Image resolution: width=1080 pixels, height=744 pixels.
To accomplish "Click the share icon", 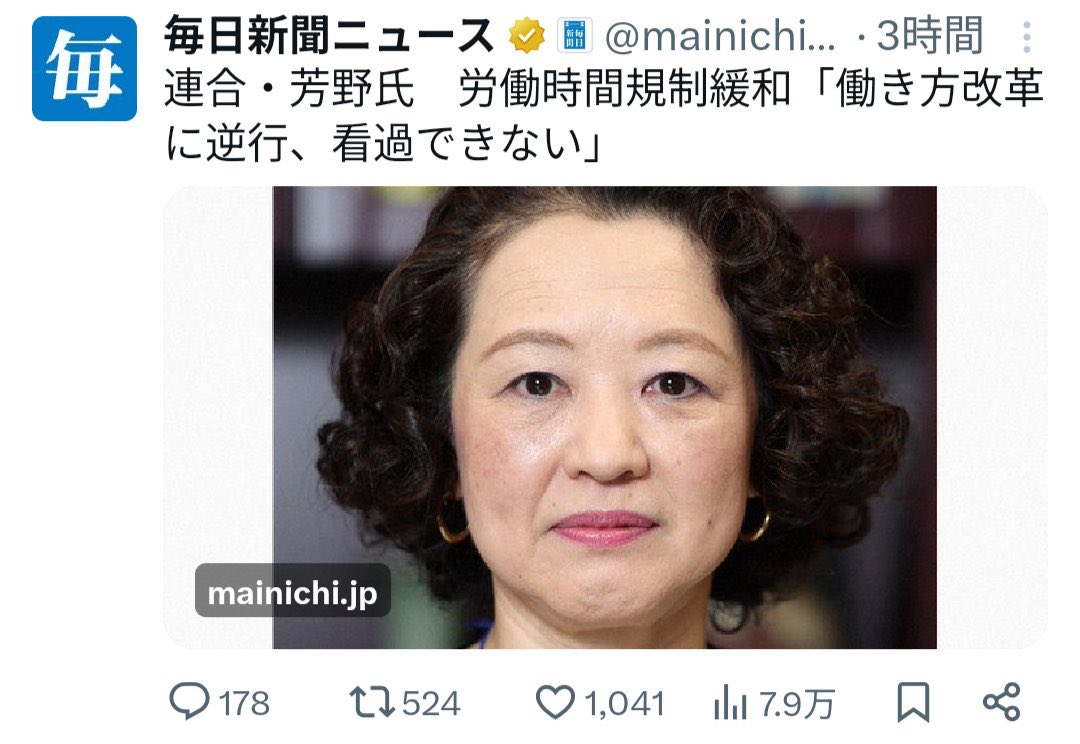I will pyautogui.click(x=1001, y=703).
